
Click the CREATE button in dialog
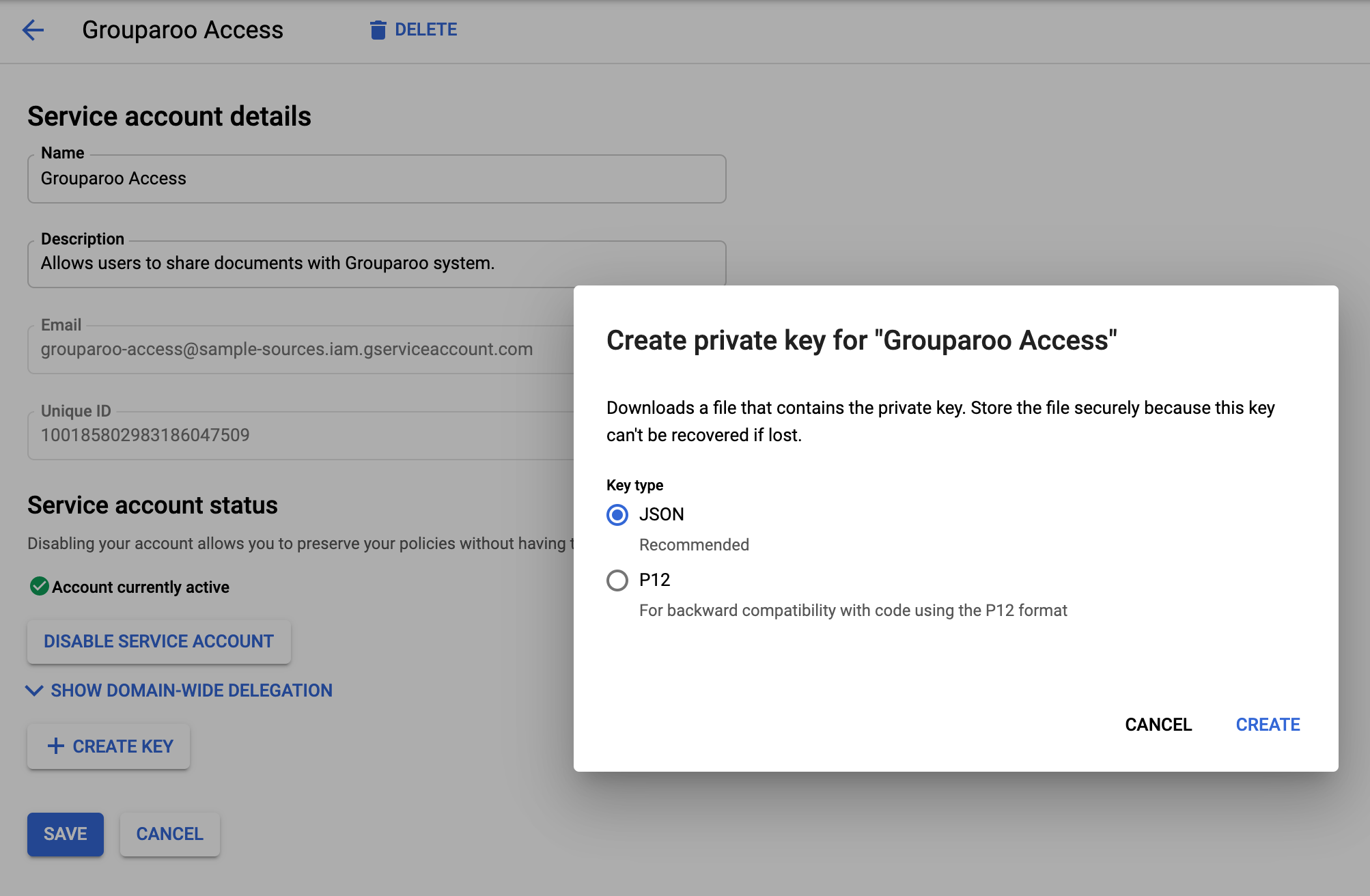click(x=1268, y=724)
